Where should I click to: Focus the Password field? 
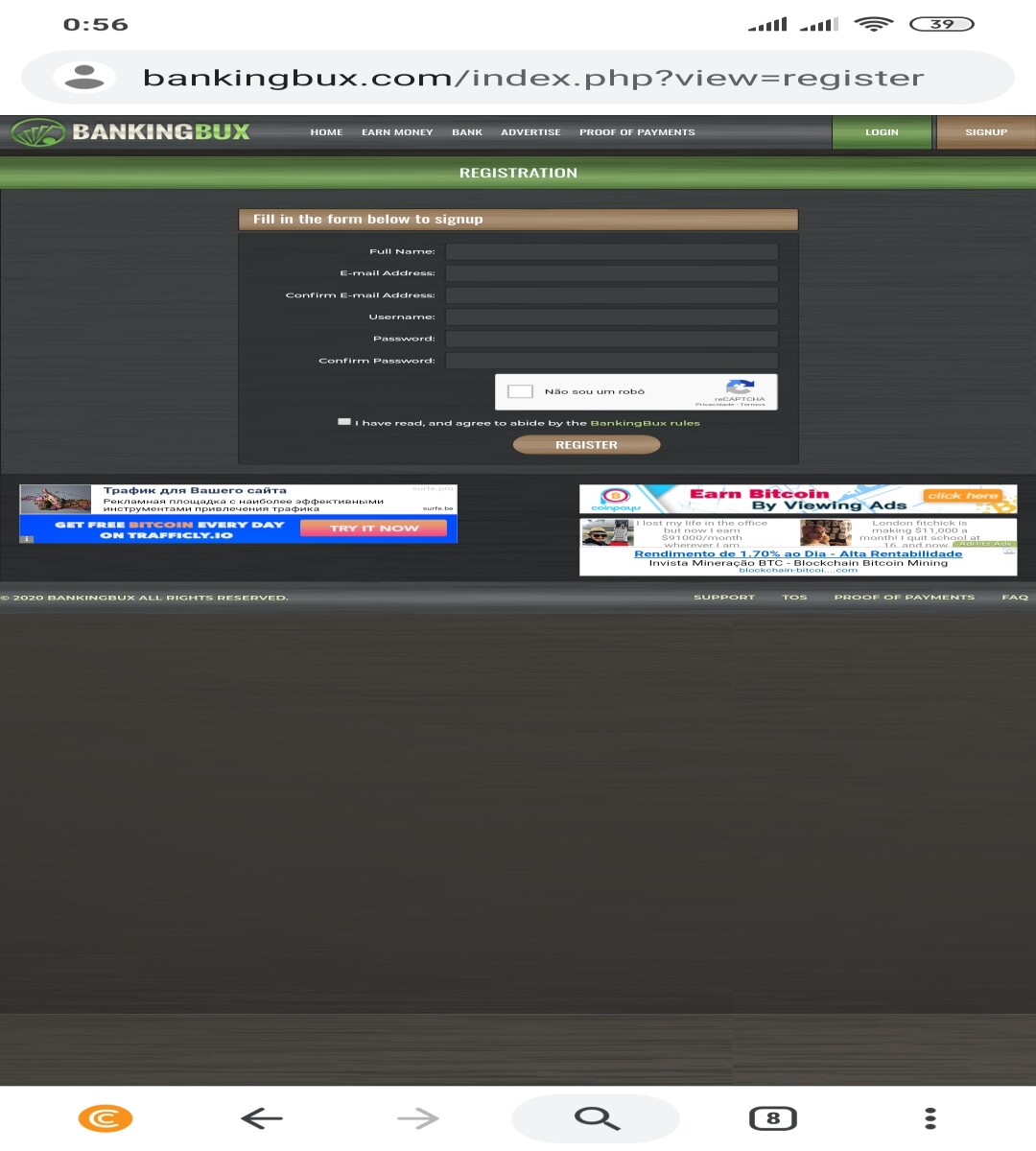tap(612, 339)
